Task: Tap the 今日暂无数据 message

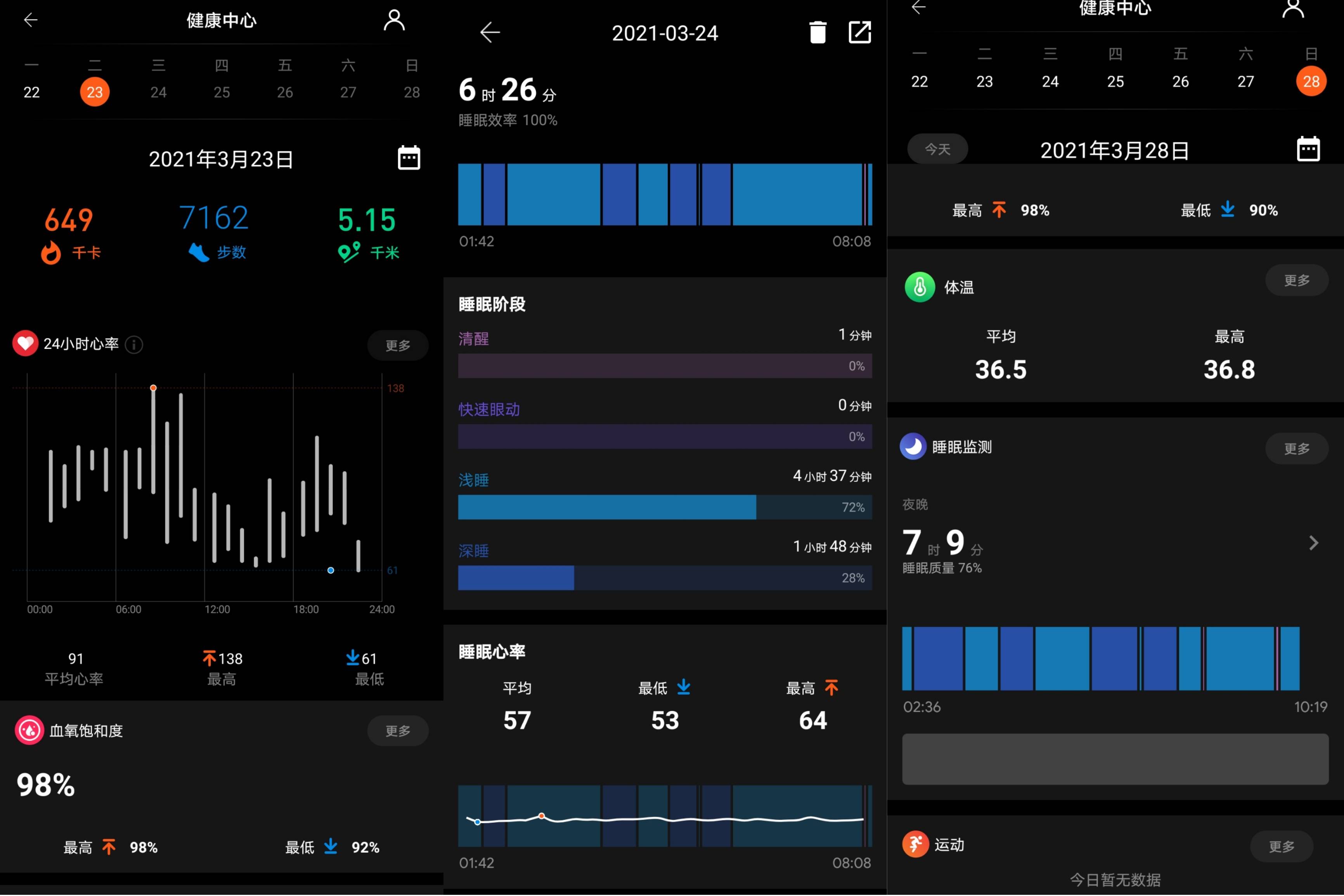Action: tap(1115, 879)
